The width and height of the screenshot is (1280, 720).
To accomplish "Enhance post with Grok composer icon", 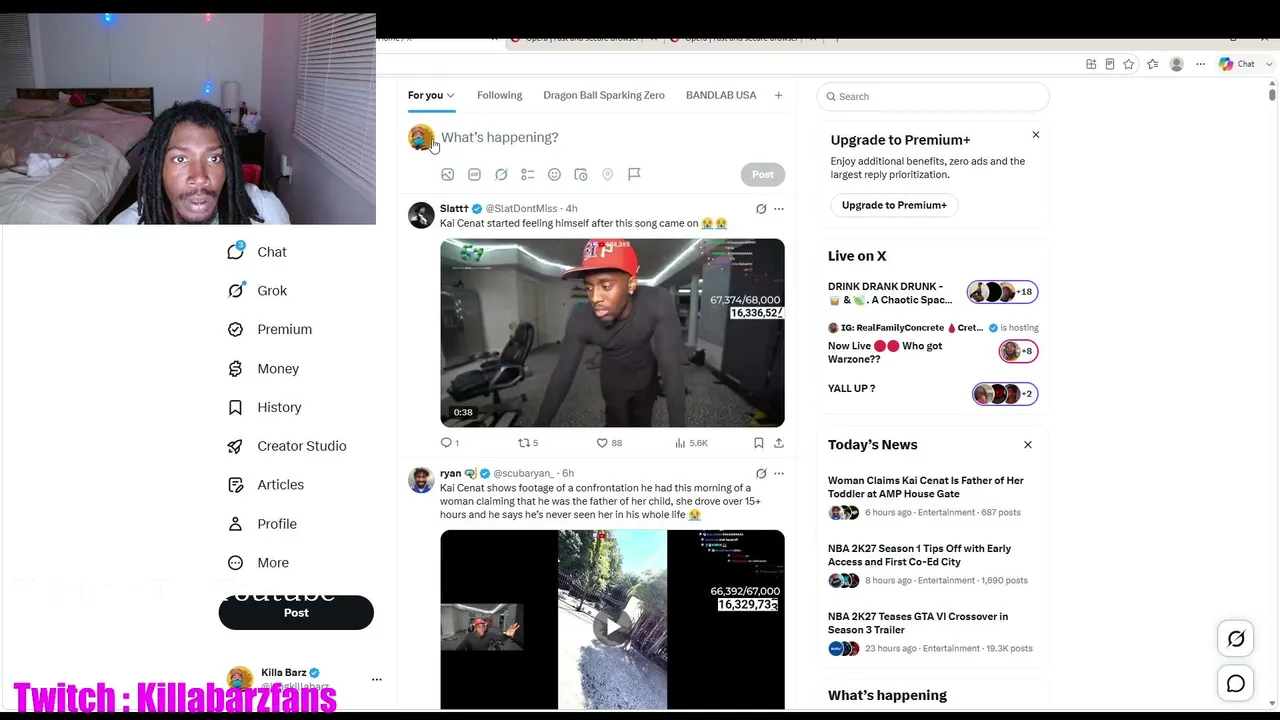I will [x=501, y=174].
